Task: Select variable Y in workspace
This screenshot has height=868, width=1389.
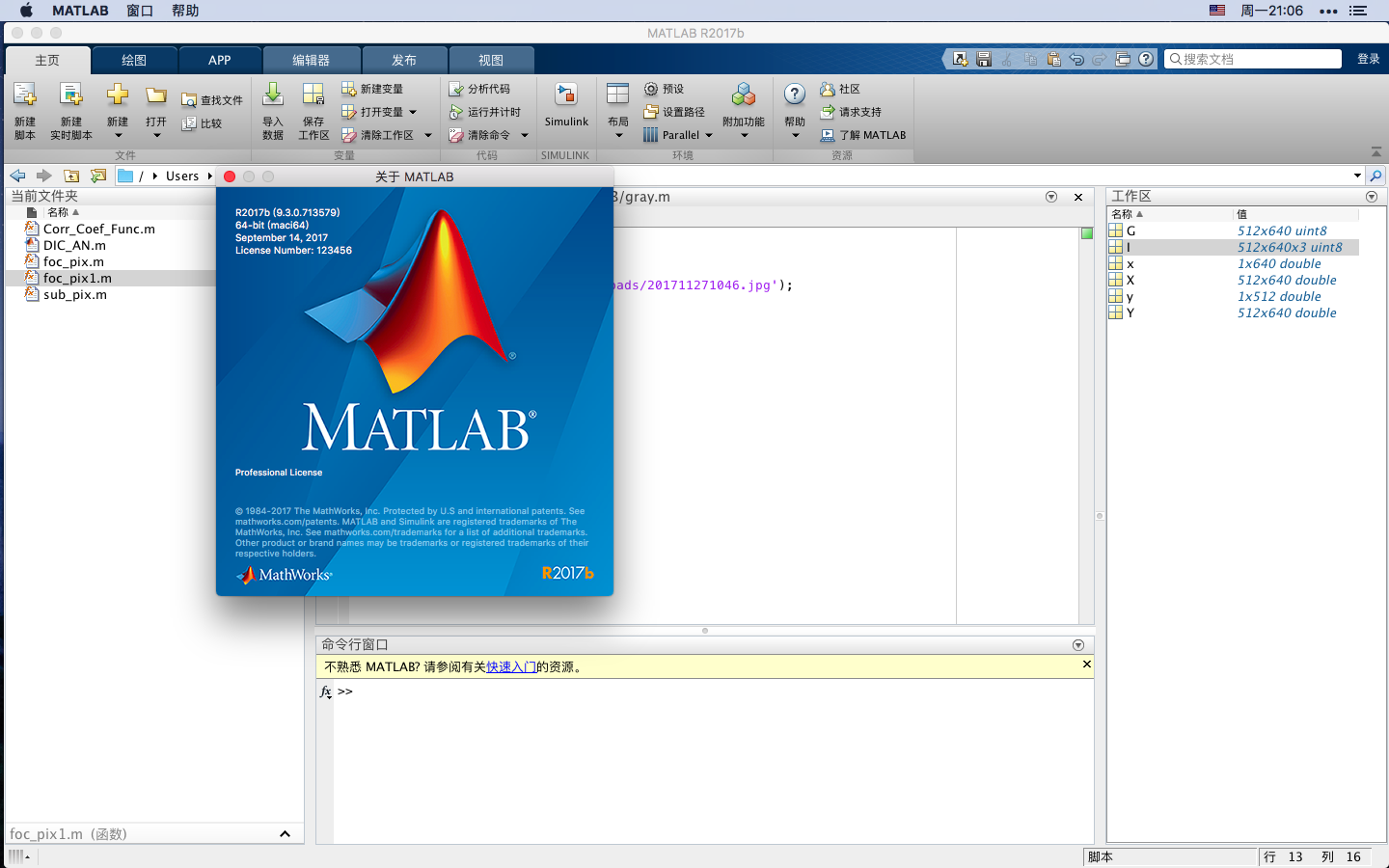Action: [x=1130, y=312]
